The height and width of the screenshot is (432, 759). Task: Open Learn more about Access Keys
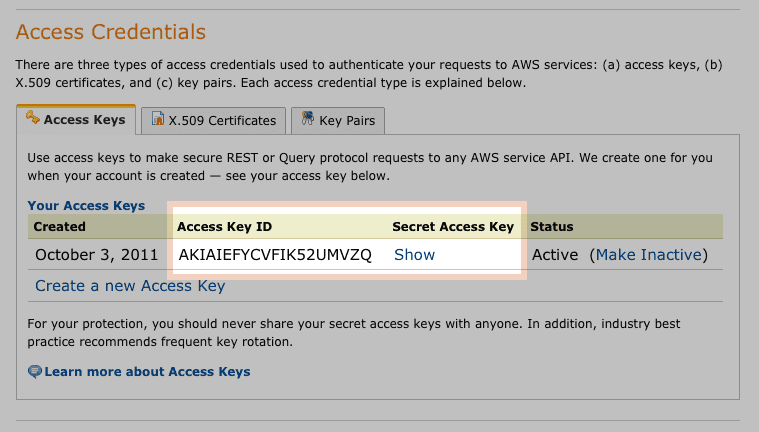147,371
